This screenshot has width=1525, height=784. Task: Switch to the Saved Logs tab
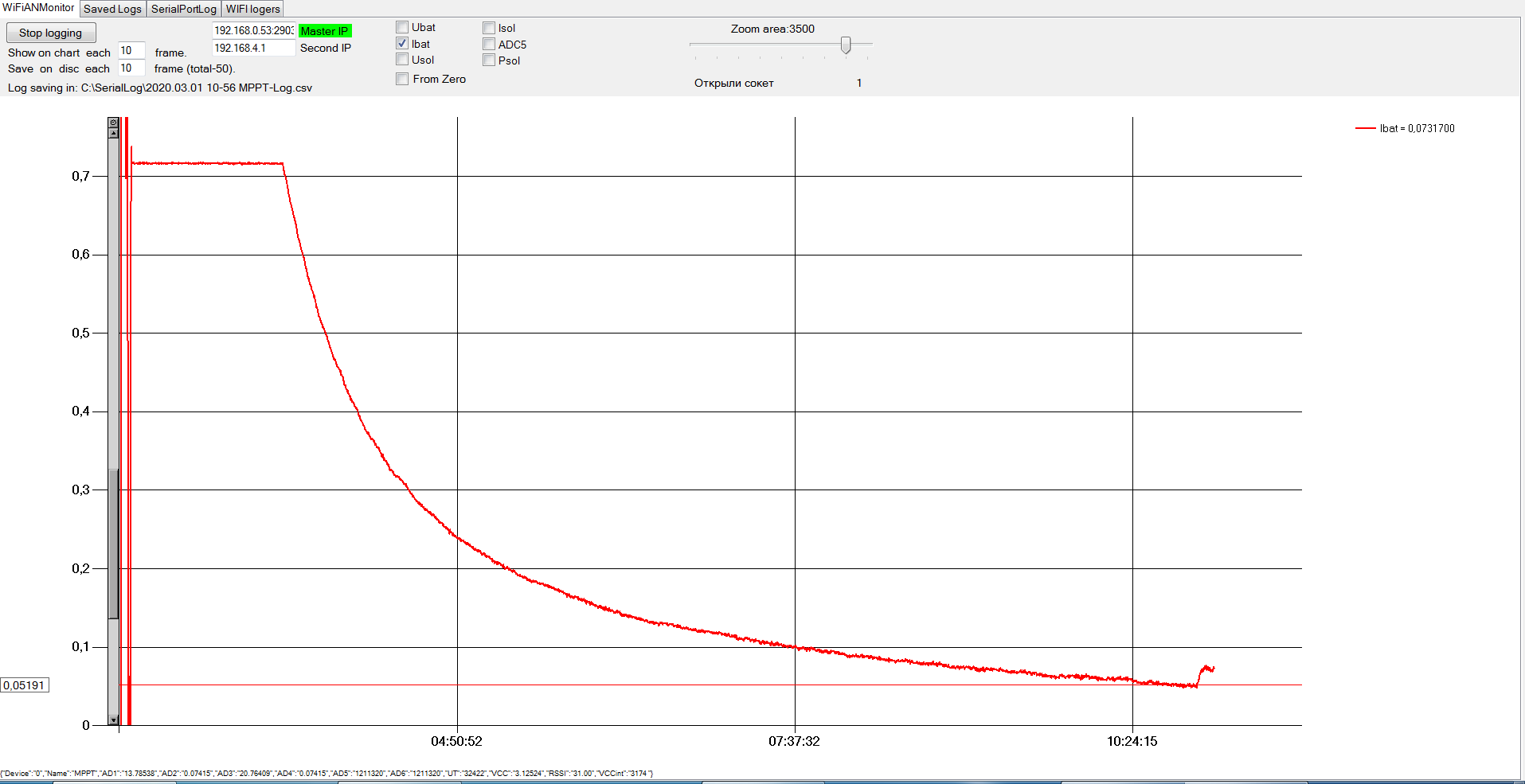click(x=112, y=9)
